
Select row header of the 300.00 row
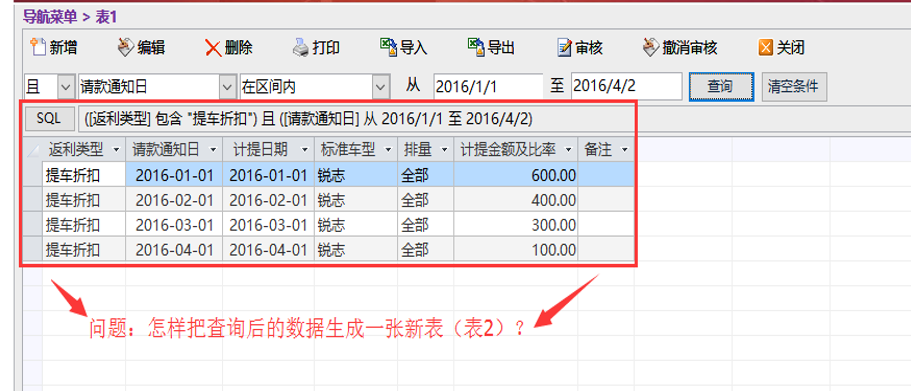pyautogui.click(x=34, y=224)
